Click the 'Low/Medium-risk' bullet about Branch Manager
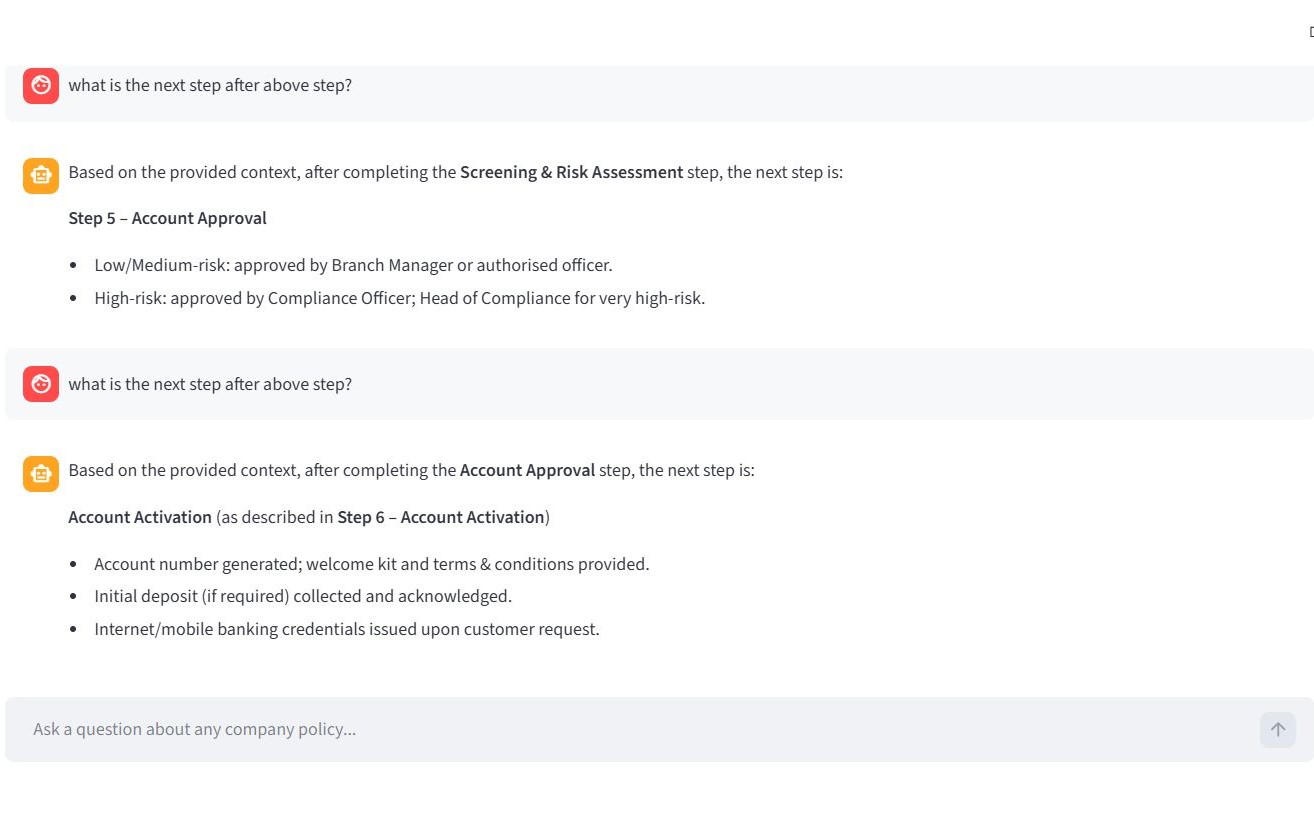The height and width of the screenshot is (817, 1314). pyautogui.click(x=352, y=265)
